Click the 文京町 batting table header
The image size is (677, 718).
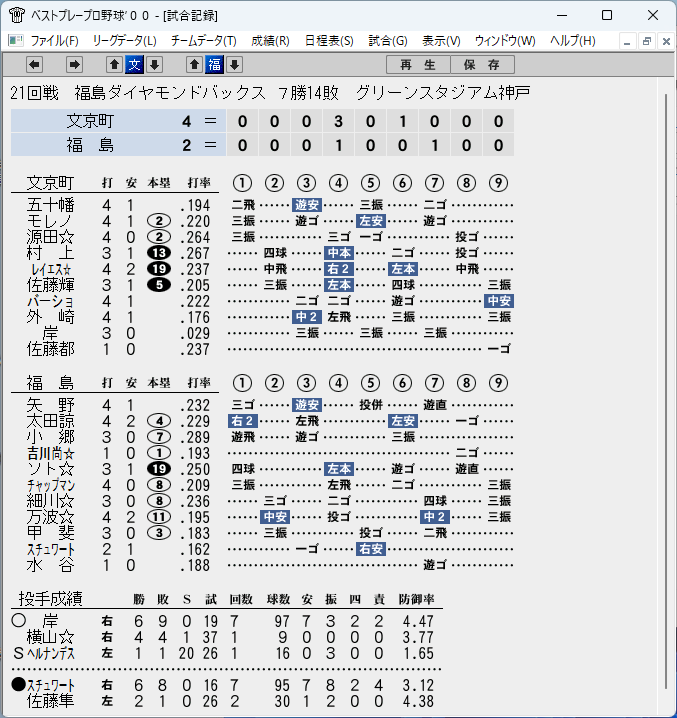[50, 183]
